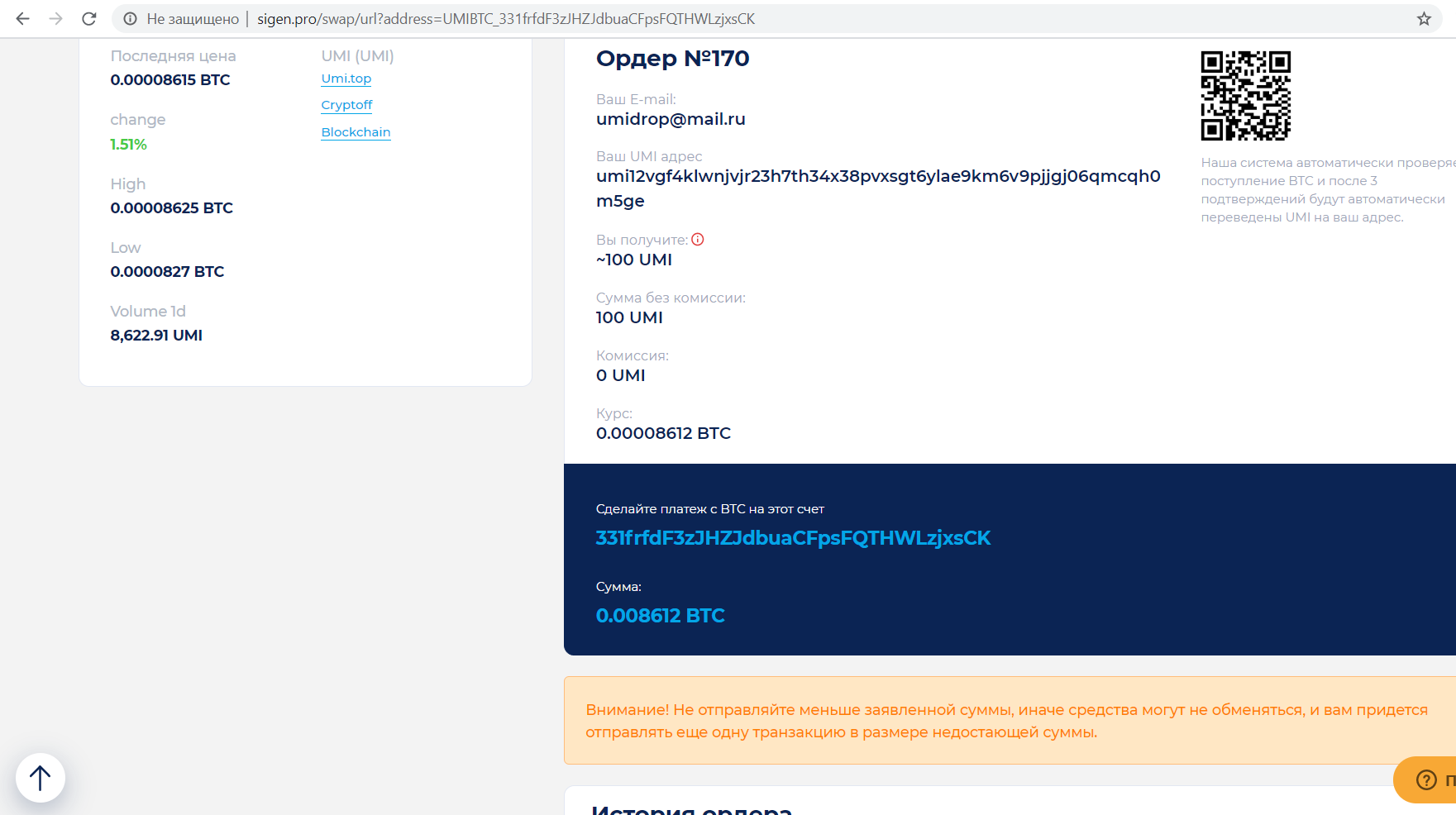Click the orange Внимание warning text

(1006, 721)
